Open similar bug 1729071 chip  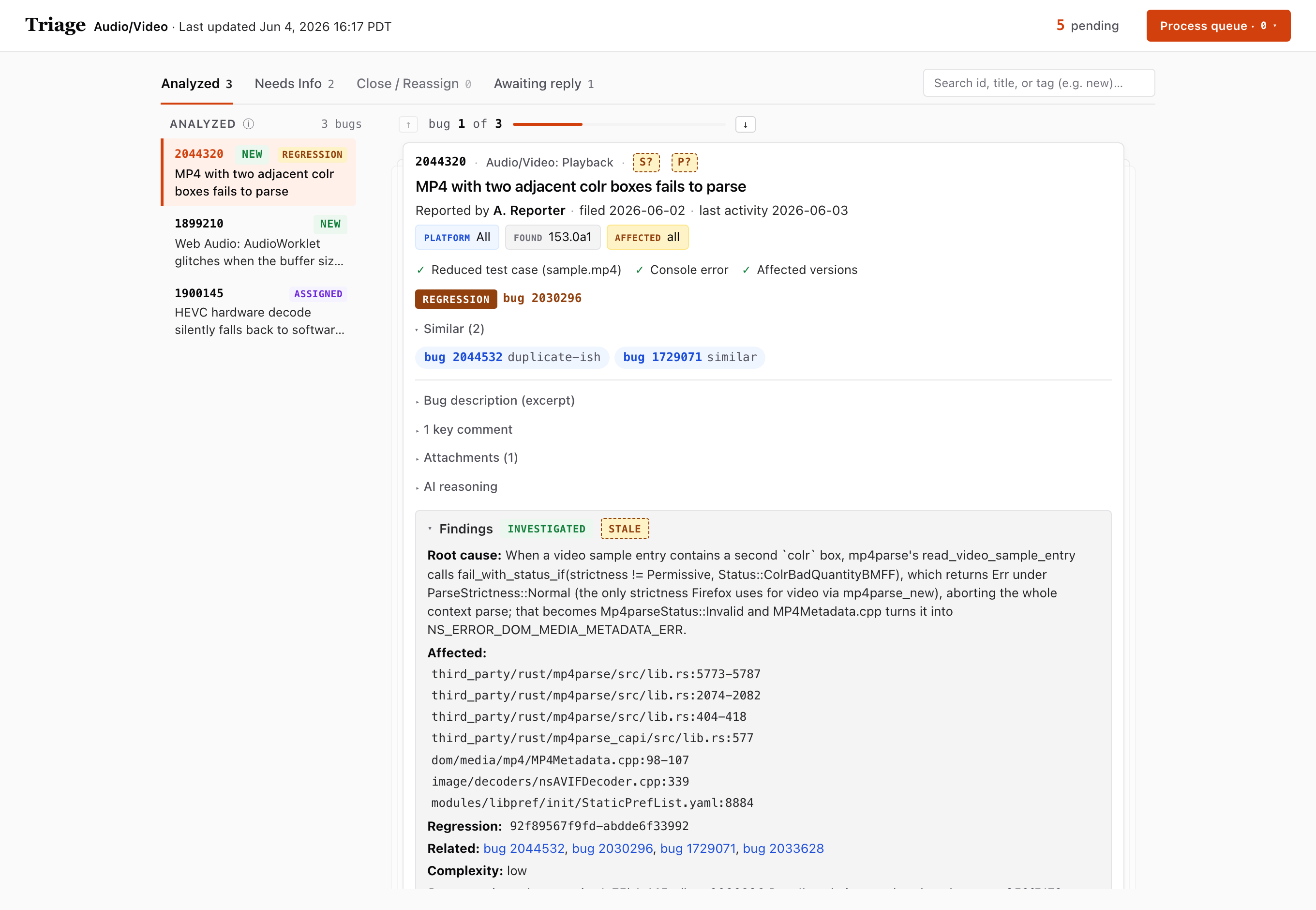pos(689,357)
